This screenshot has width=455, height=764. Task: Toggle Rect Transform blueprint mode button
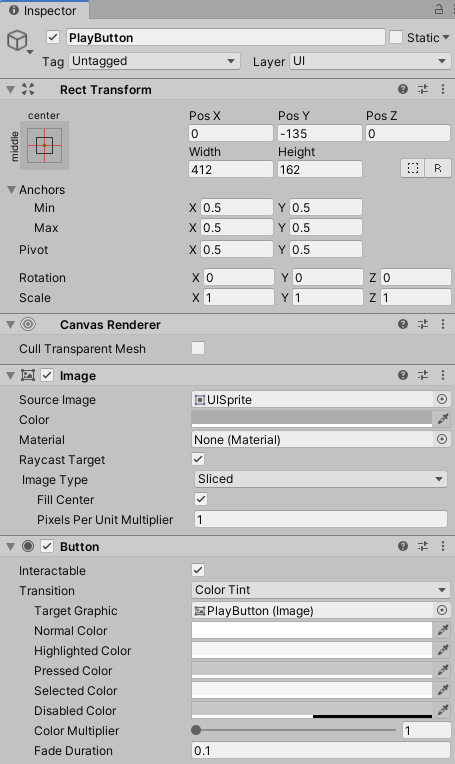413,169
